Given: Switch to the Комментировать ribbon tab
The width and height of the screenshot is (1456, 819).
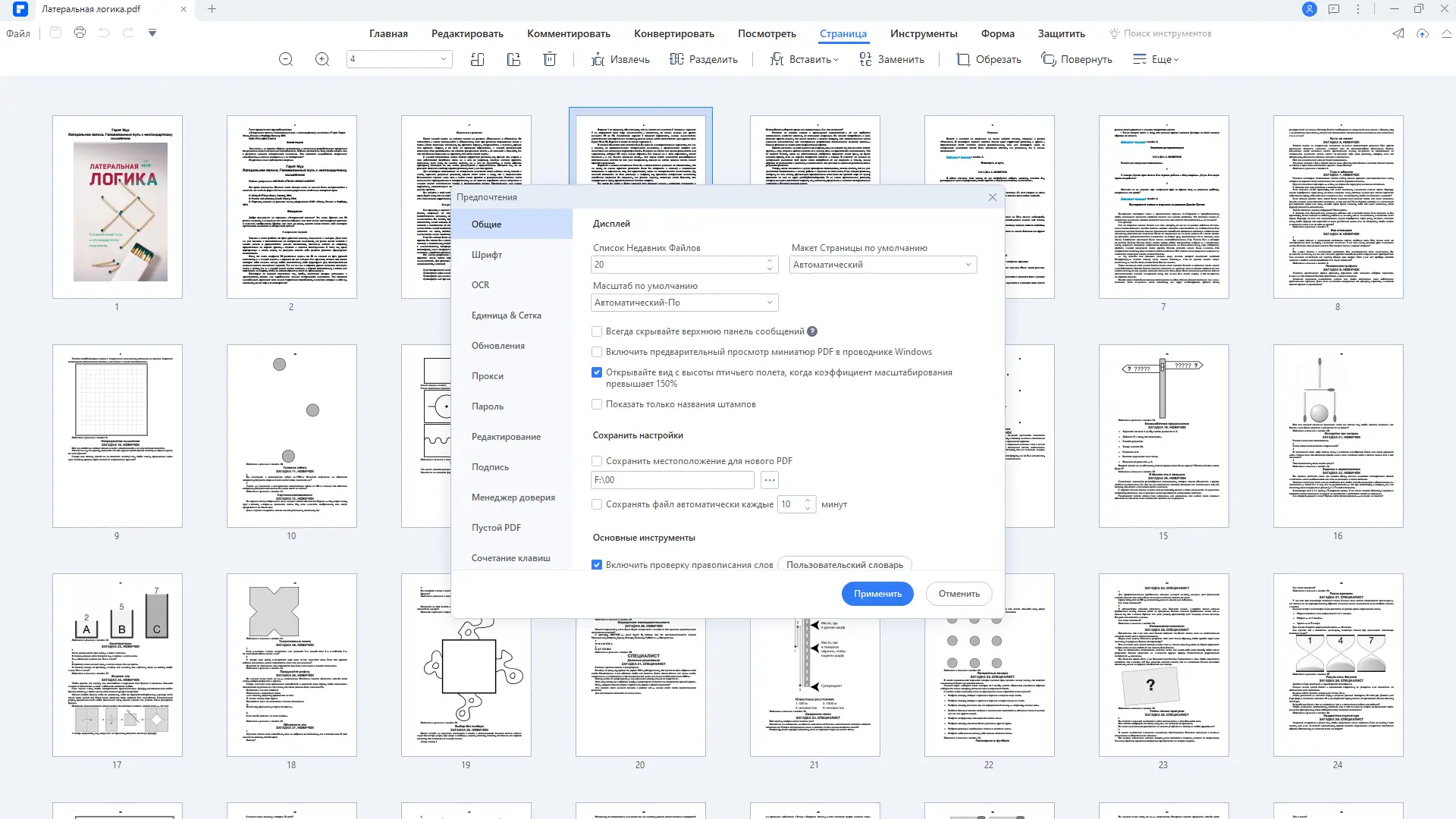Looking at the screenshot, I should click(x=569, y=33).
